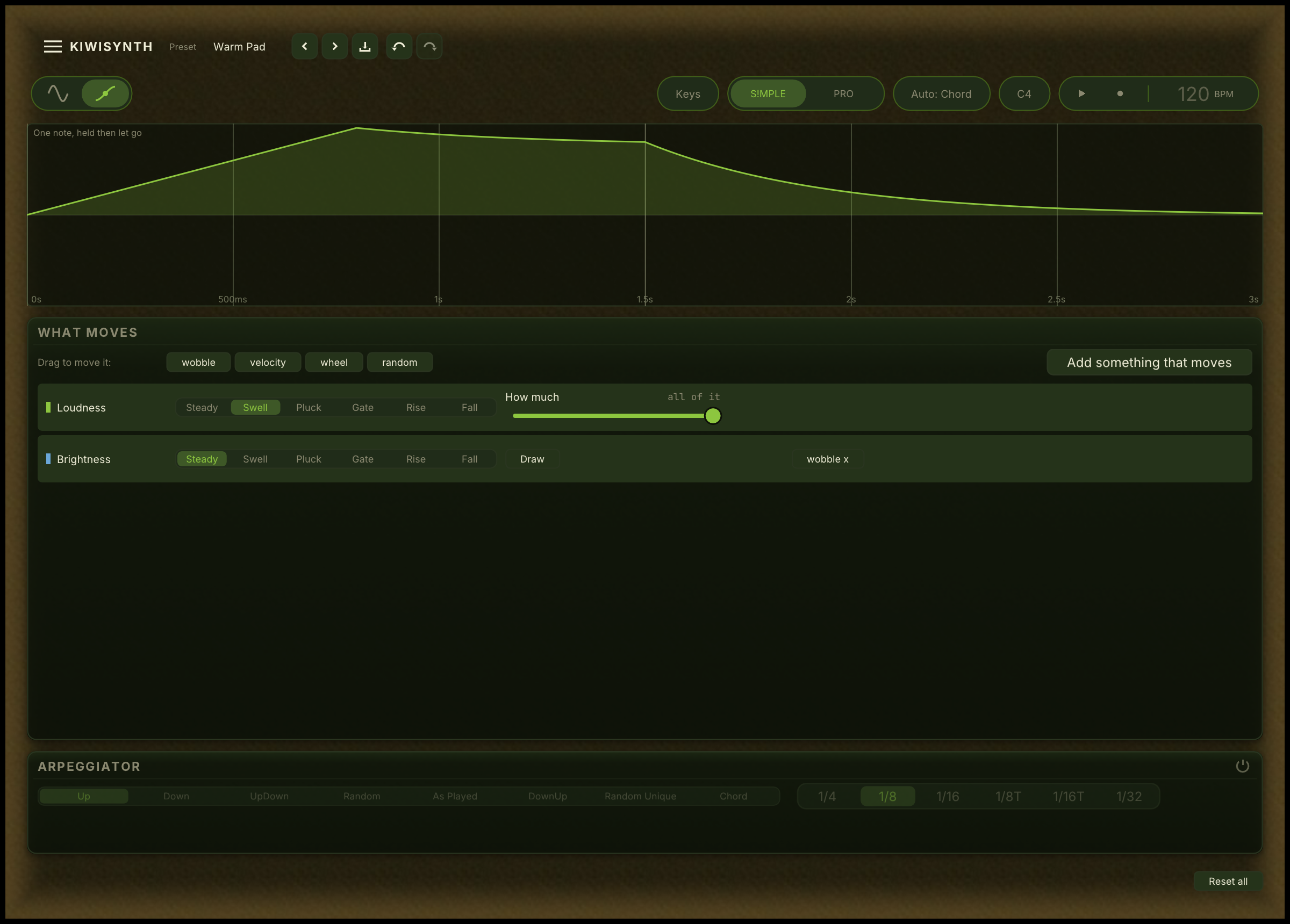Click the How much slider handle

(713, 416)
